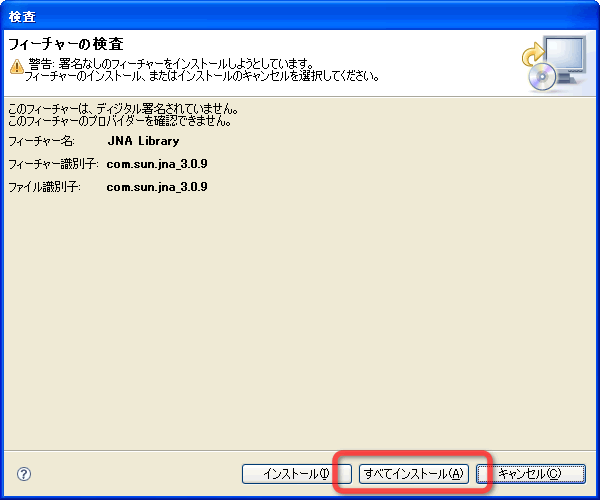The height and width of the screenshot is (500, 600).
Task: Click the 検査 window title text
Action: click(x=22, y=17)
